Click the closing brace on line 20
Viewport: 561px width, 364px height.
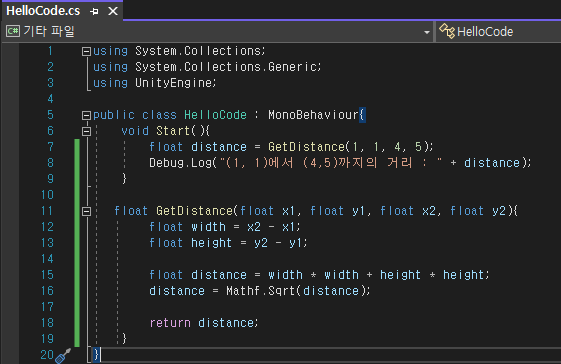96,355
